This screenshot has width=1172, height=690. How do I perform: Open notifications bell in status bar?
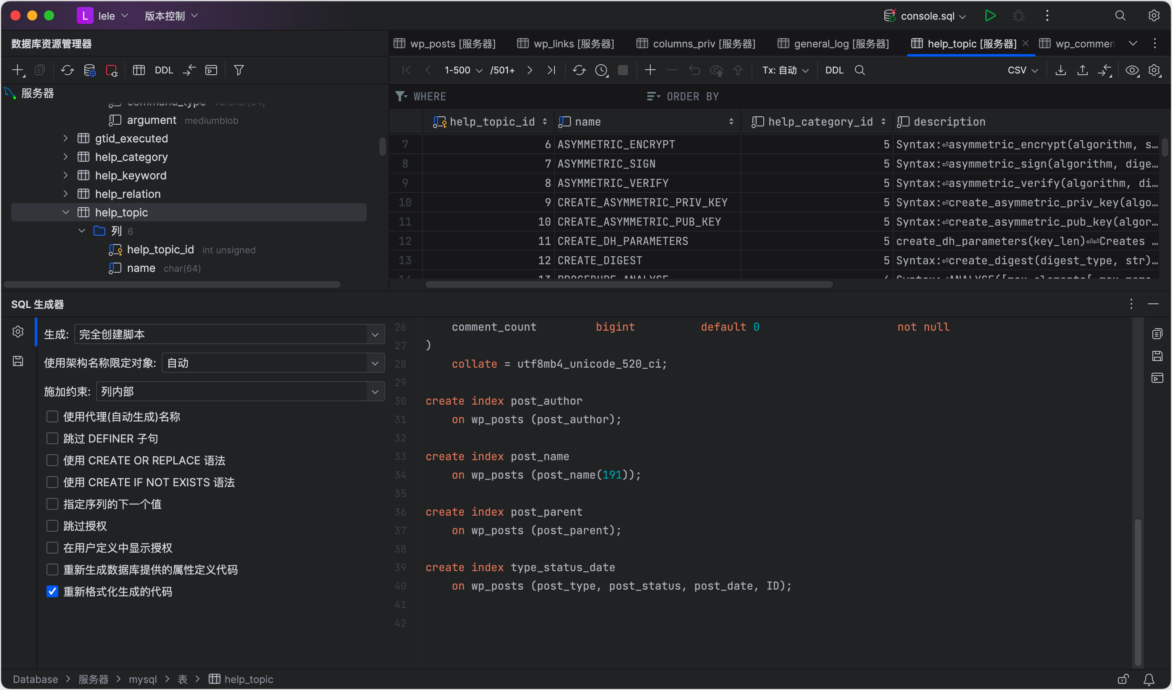coord(1149,680)
